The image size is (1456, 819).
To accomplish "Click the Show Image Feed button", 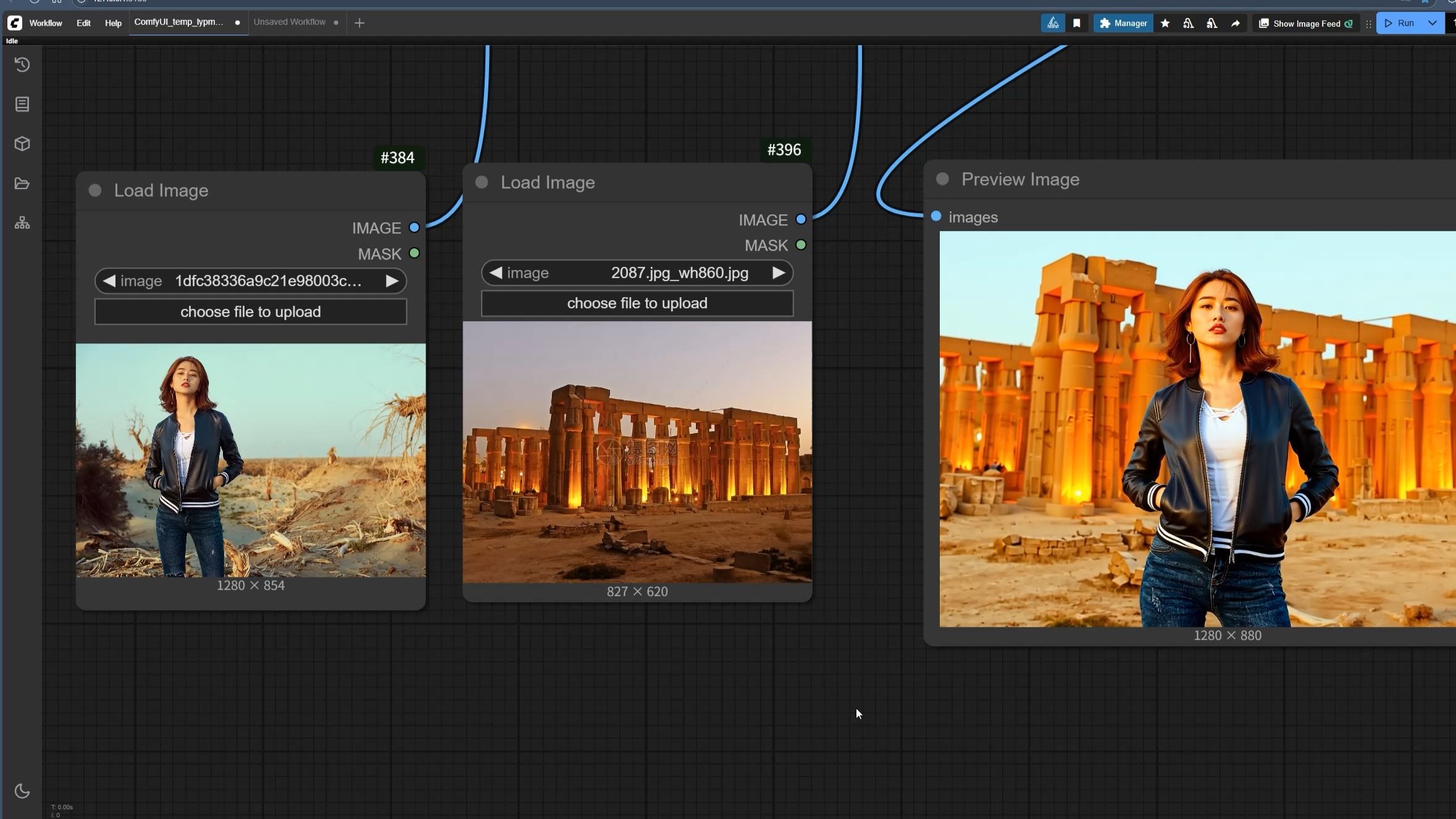I will [1306, 23].
